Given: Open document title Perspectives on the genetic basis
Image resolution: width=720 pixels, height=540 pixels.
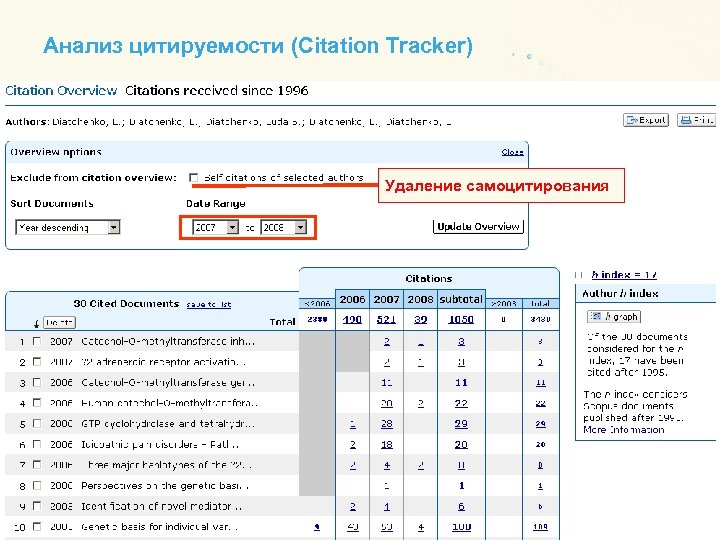Looking at the screenshot, I should click(x=165, y=486).
